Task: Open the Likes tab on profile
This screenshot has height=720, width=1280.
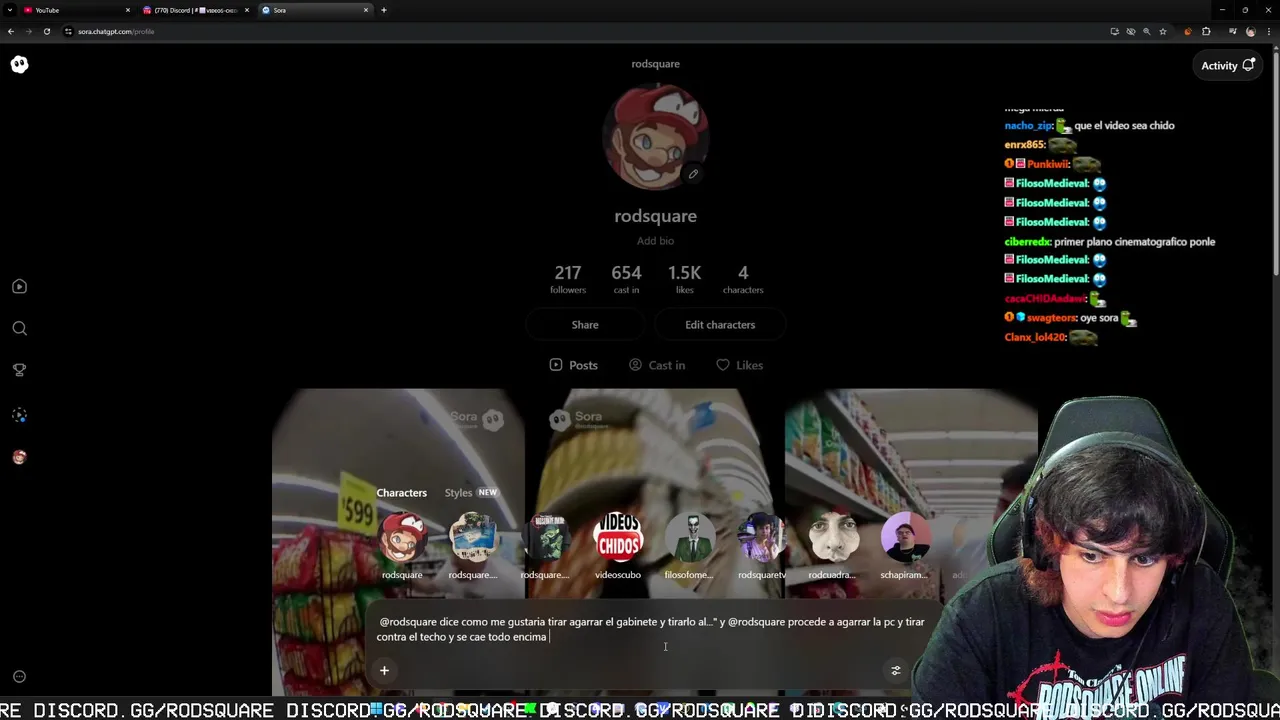Action: tap(739, 365)
